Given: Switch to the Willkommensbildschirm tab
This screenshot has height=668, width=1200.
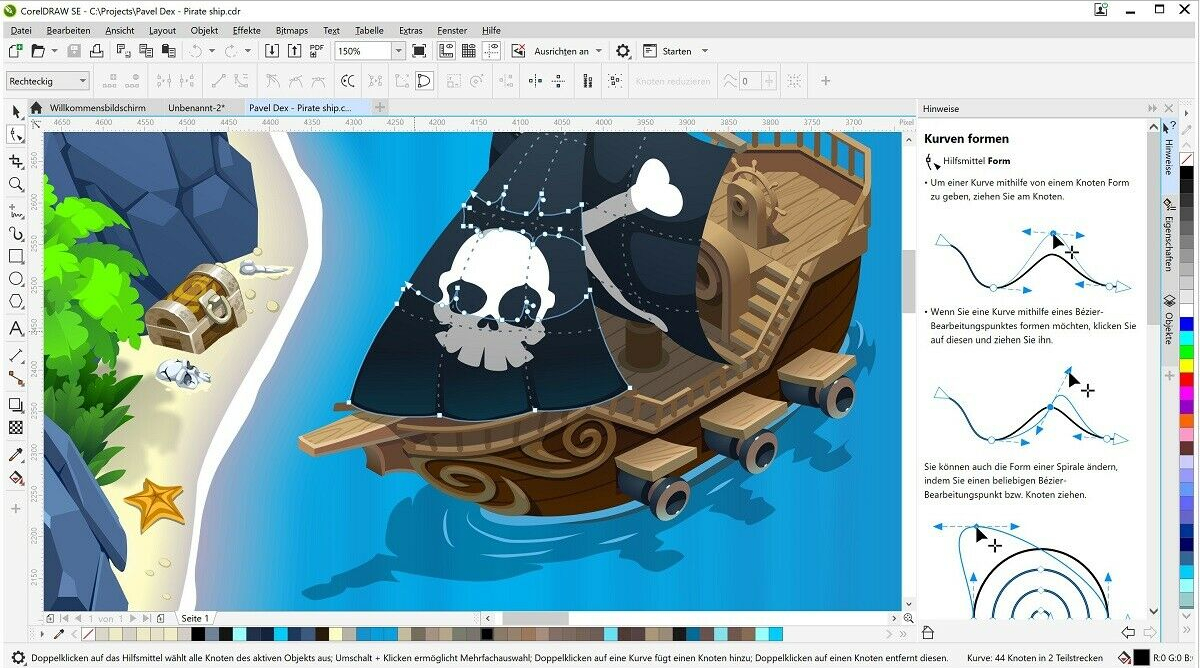Looking at the screenshot, I should [x=97, y=107].
